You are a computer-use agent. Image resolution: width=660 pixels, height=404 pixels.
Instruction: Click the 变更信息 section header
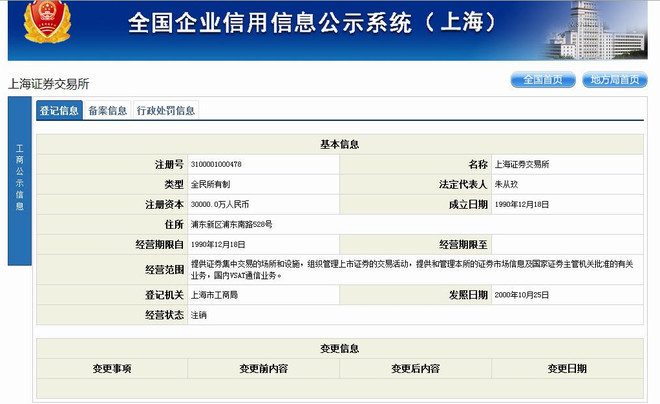click(x=340, y=348)
